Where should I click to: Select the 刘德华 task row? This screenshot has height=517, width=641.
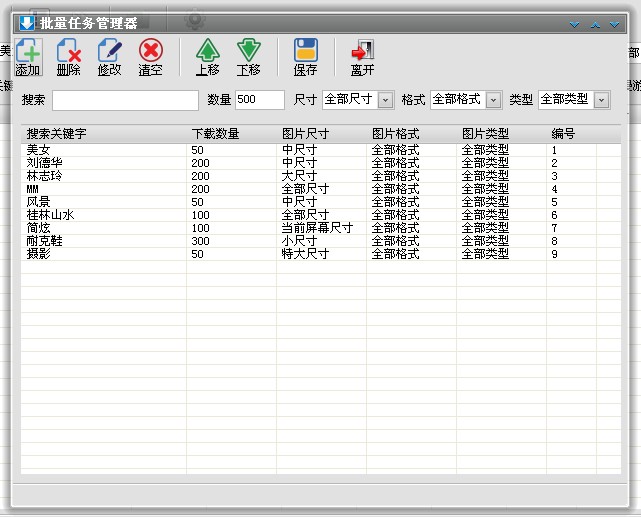click(x=321, y=163)
